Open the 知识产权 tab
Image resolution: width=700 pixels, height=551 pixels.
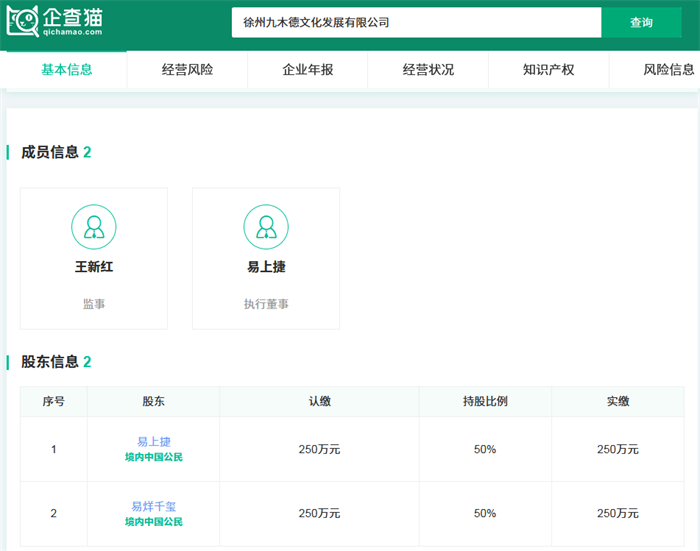[x=548, y=70]
